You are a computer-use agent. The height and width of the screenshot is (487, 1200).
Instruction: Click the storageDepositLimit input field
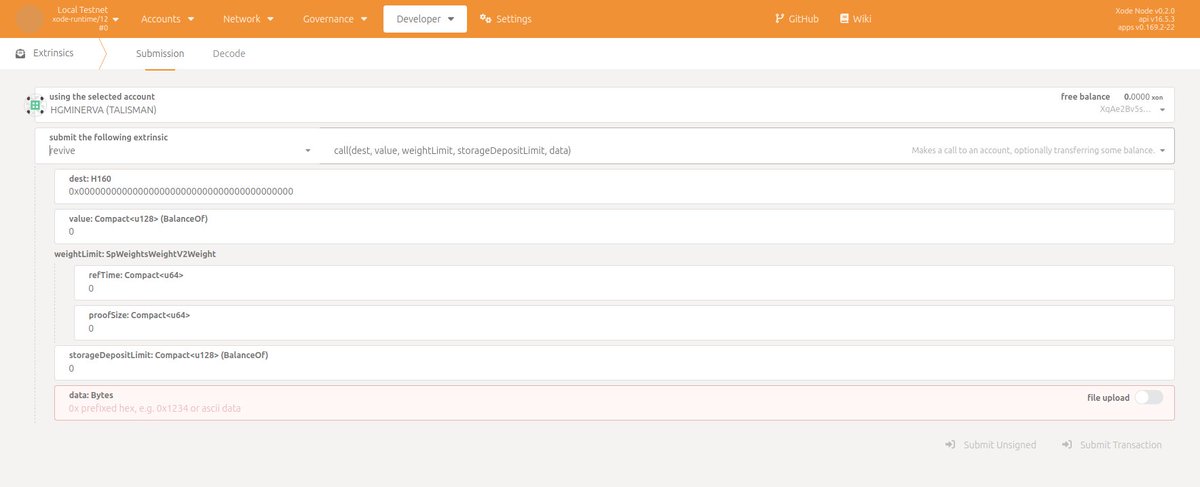click(614, 363)
